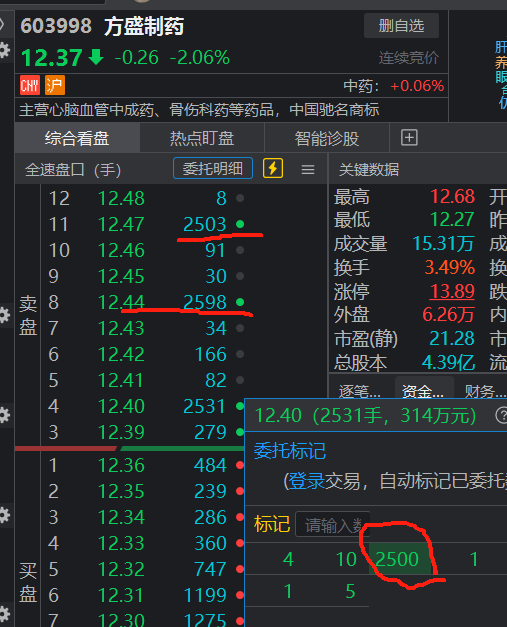
Task: Click the 总股本 value 4.39亿
Action: click(x=448, y=362)
